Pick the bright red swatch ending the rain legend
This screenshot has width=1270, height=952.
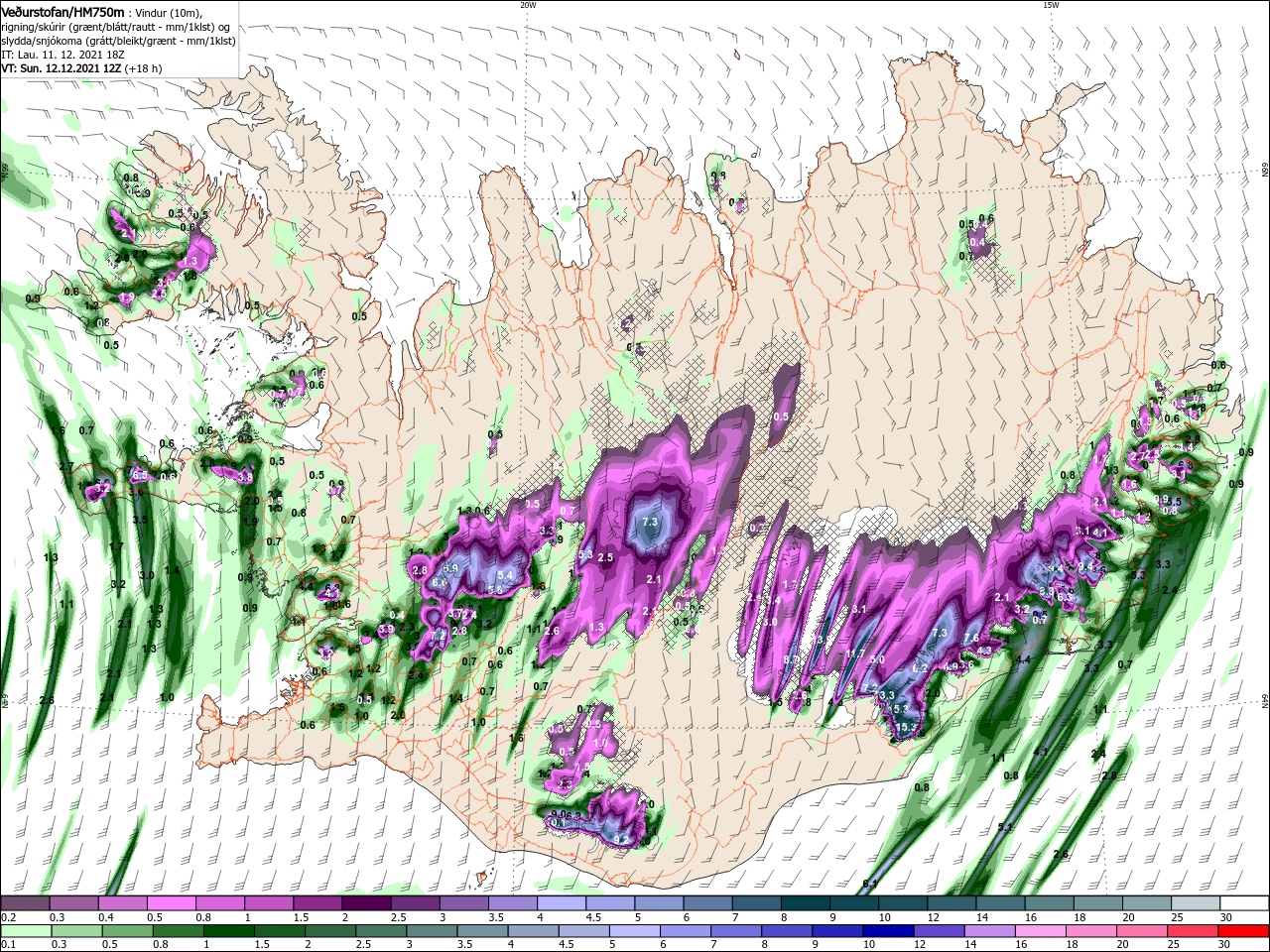point(1244,931)
